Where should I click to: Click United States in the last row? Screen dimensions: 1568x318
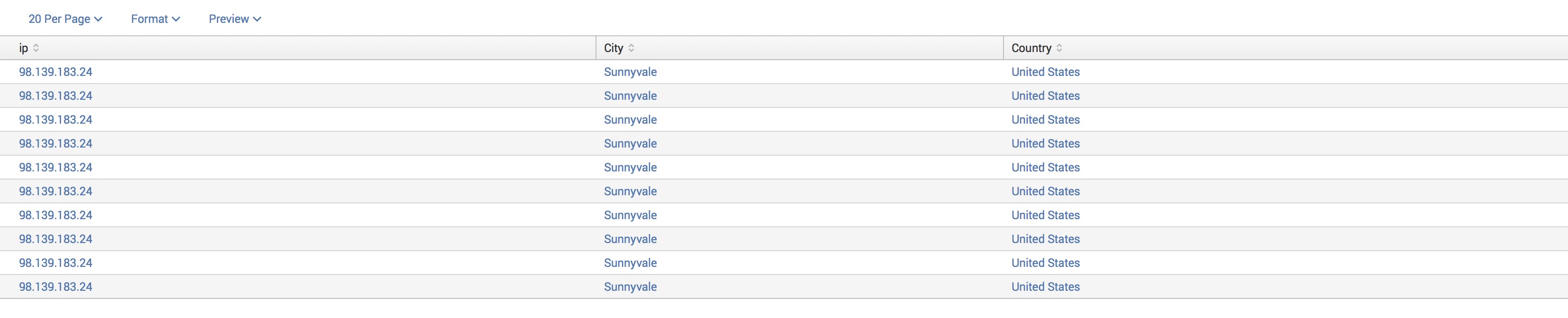coord(1045,287)
